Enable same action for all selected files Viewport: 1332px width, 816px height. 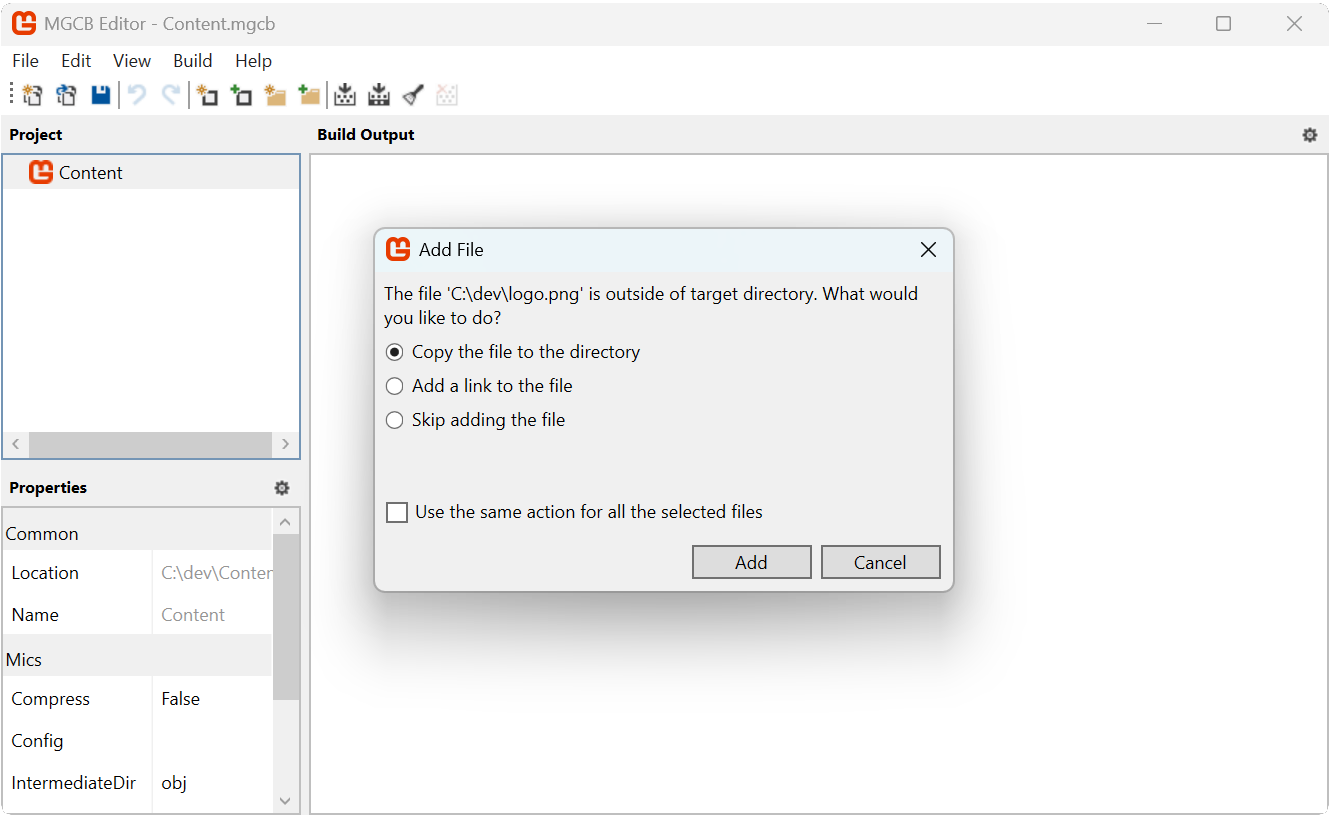(396, 511)
